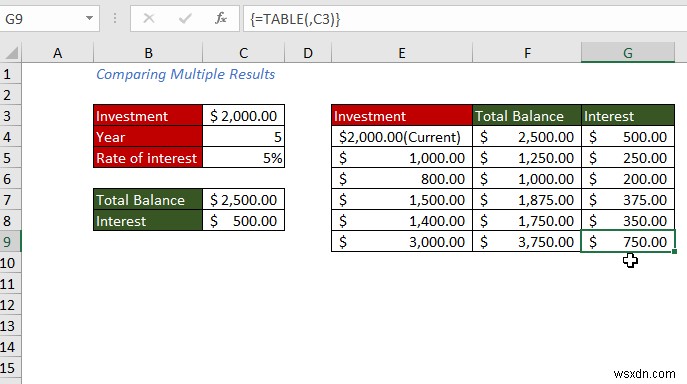
Task: Click total balance cell showing 1,250.00
Action: [x=527, y=158]
